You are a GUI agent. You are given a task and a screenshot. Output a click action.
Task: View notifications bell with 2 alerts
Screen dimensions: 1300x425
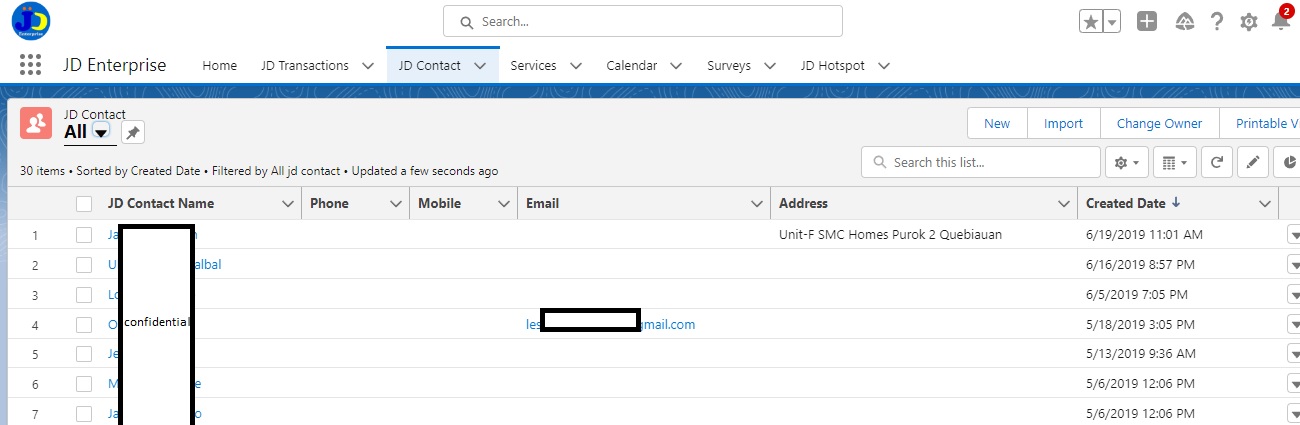[1281, 21]
